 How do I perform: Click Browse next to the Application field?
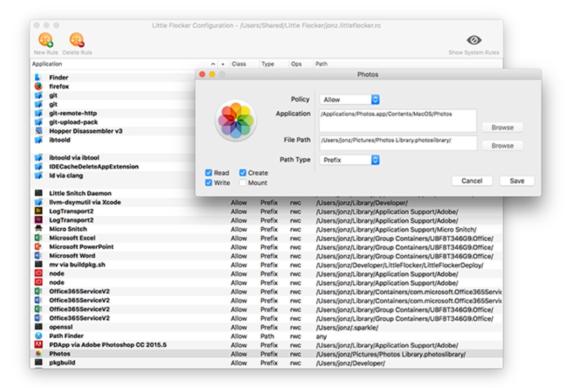502,128
